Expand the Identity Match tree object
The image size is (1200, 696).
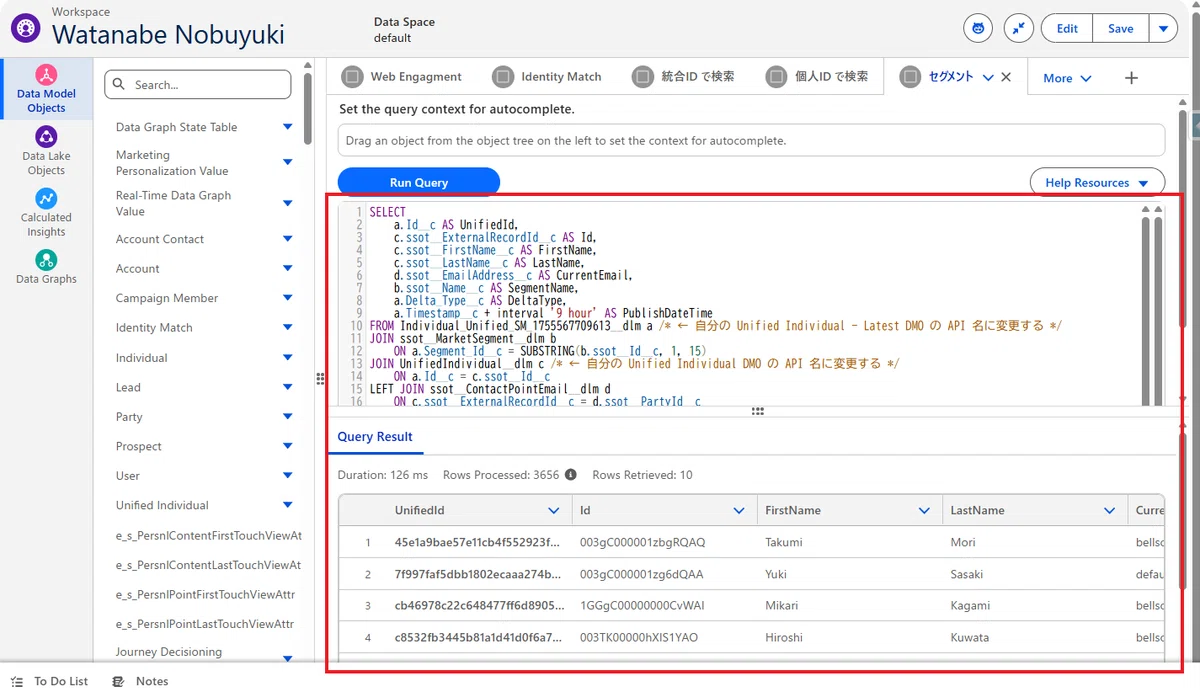pos(288,327)
